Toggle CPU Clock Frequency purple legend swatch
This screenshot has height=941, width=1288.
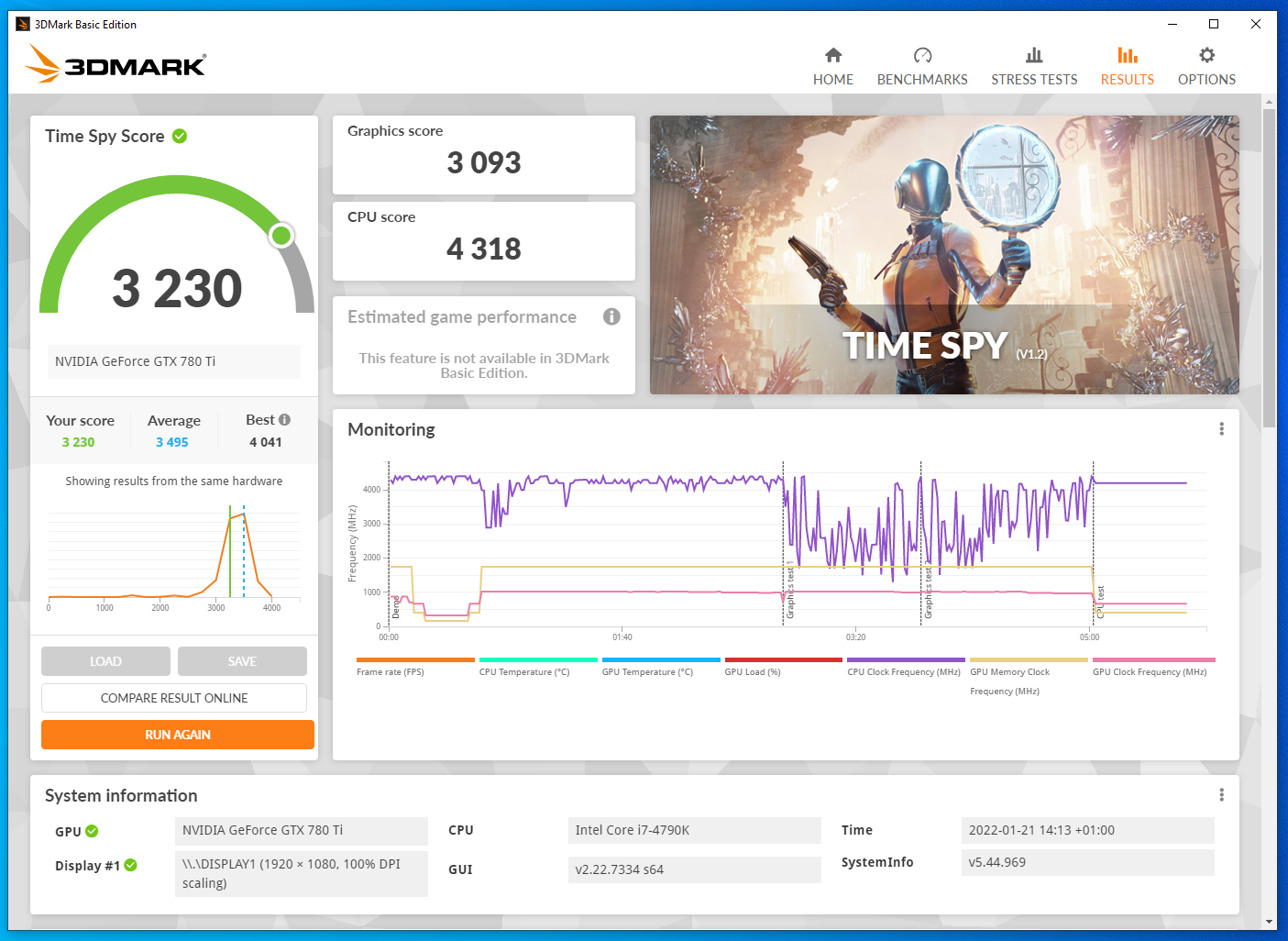tap(906, 659)
